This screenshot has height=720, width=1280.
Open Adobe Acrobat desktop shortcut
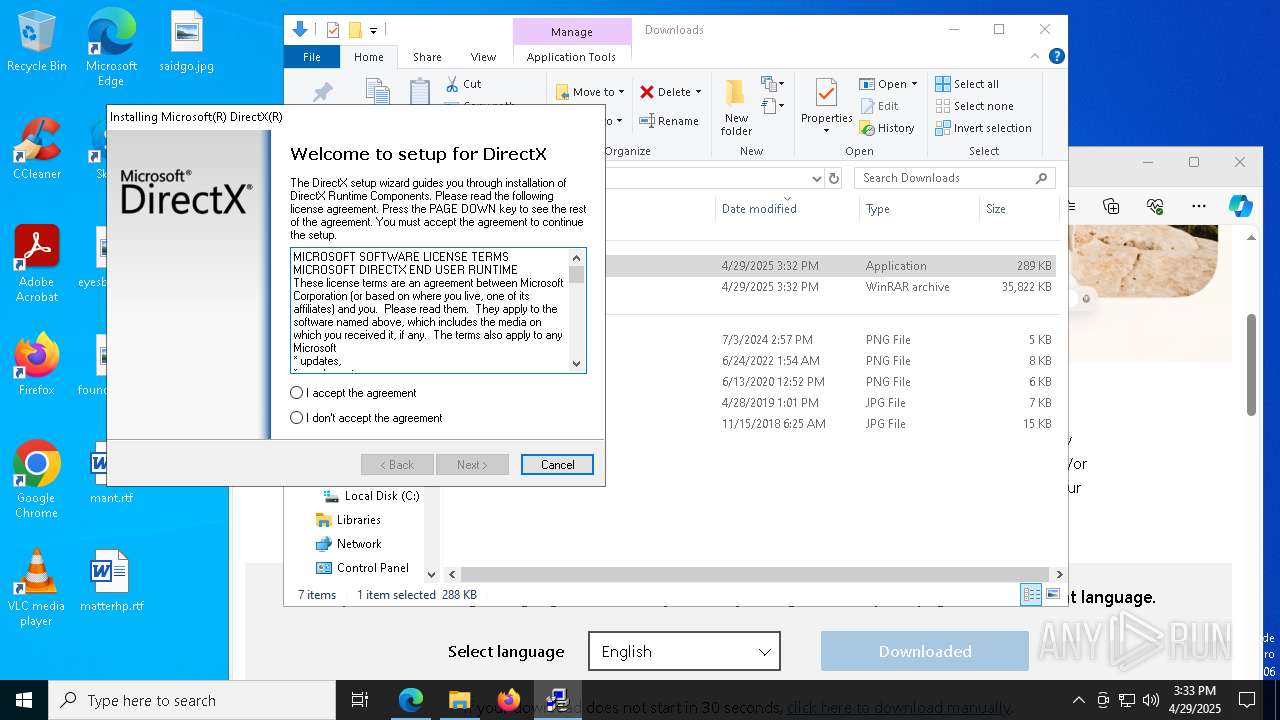pos(37,263)
